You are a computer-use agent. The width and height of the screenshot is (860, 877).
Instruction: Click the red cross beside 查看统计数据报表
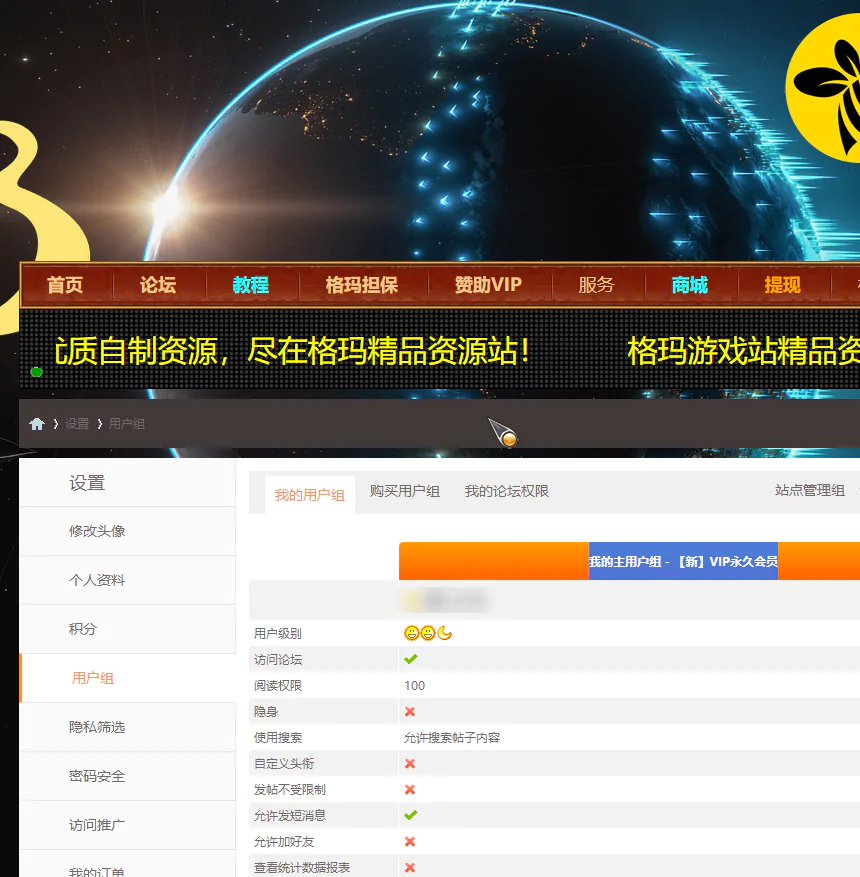(x=410, y=867)
